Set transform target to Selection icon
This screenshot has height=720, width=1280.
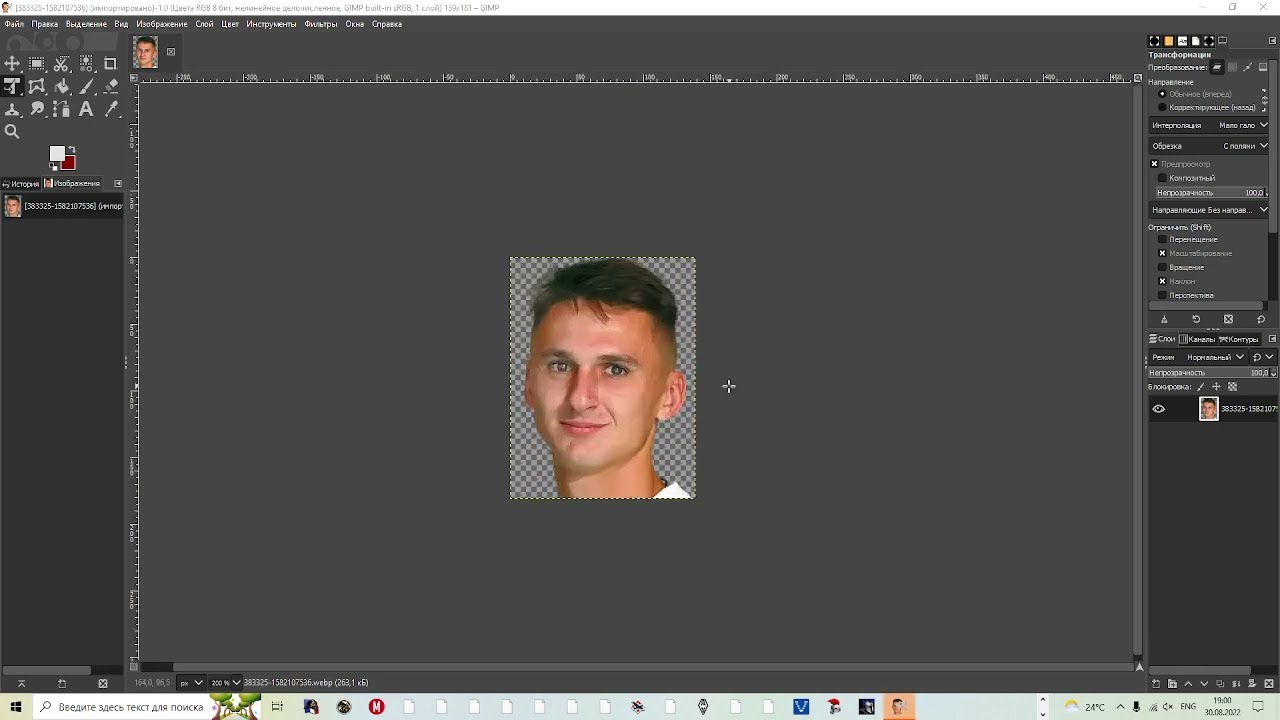[1232, 67]
